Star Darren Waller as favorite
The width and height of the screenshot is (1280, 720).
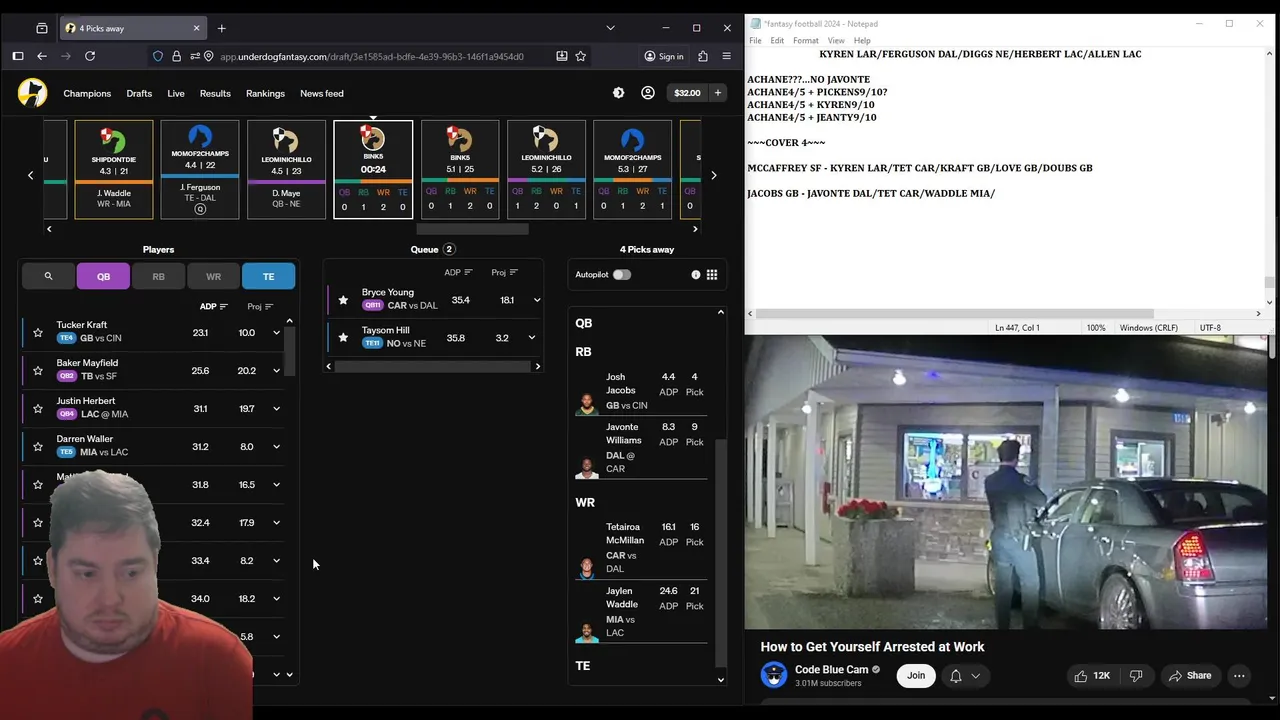[x=38, y=446]
